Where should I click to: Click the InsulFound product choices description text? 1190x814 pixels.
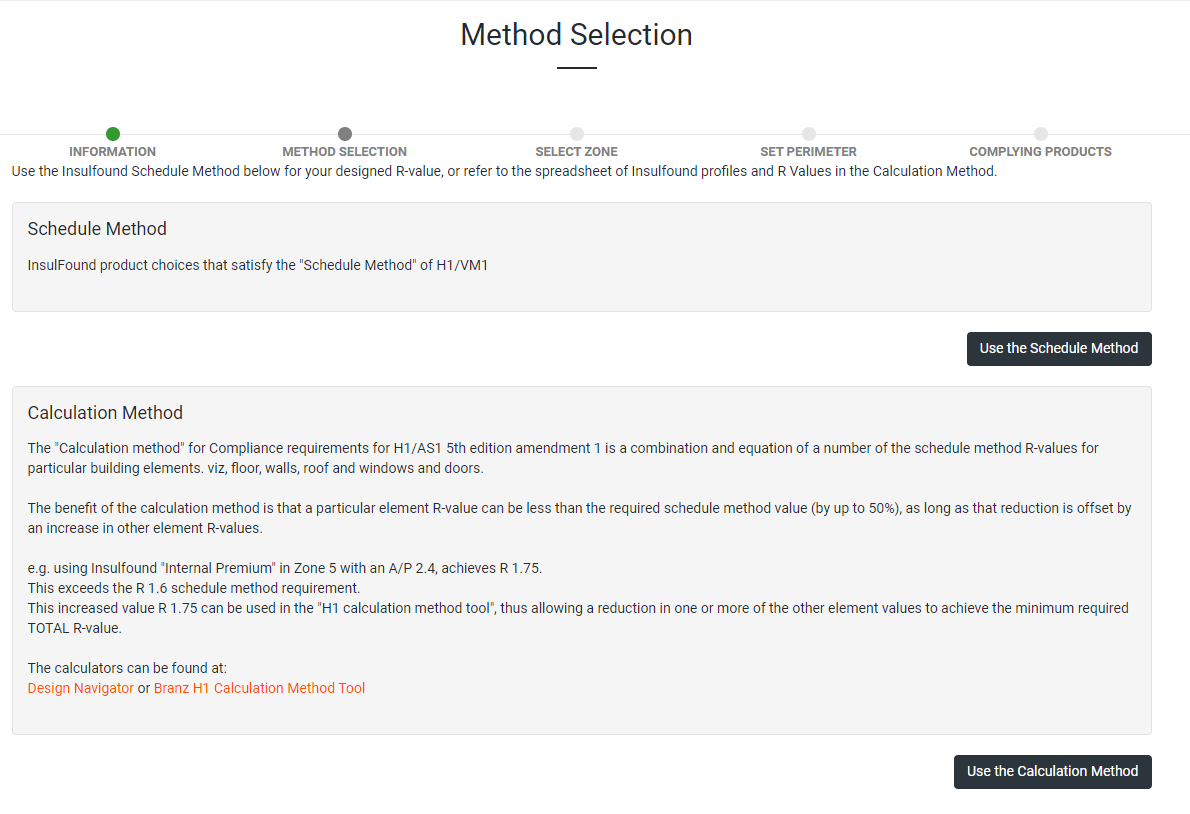pyautogui.click(x=258, y=266)
